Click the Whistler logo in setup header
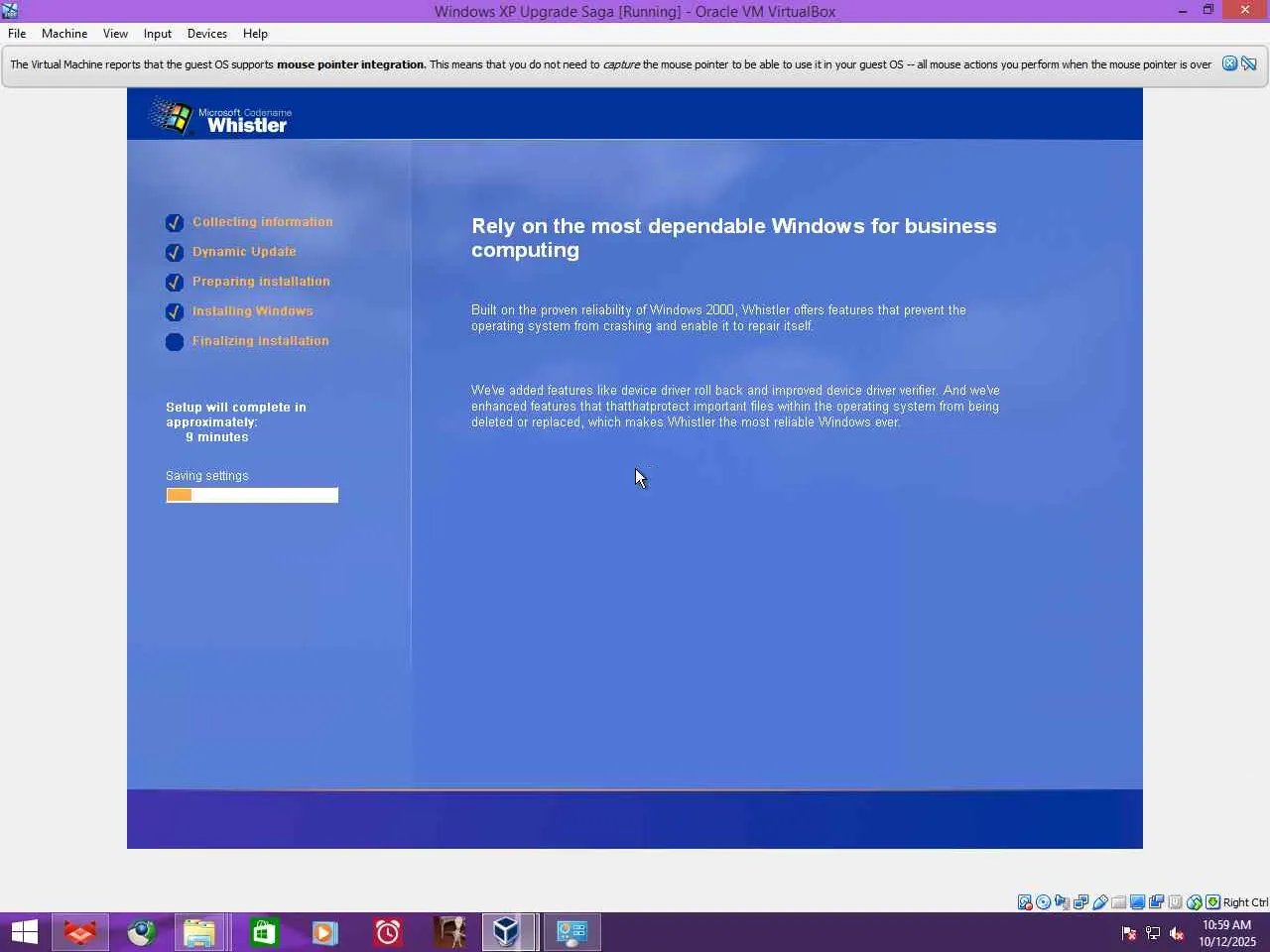Image resolution: width=1270 pixels, height=952 pixels. coord(220,117)
